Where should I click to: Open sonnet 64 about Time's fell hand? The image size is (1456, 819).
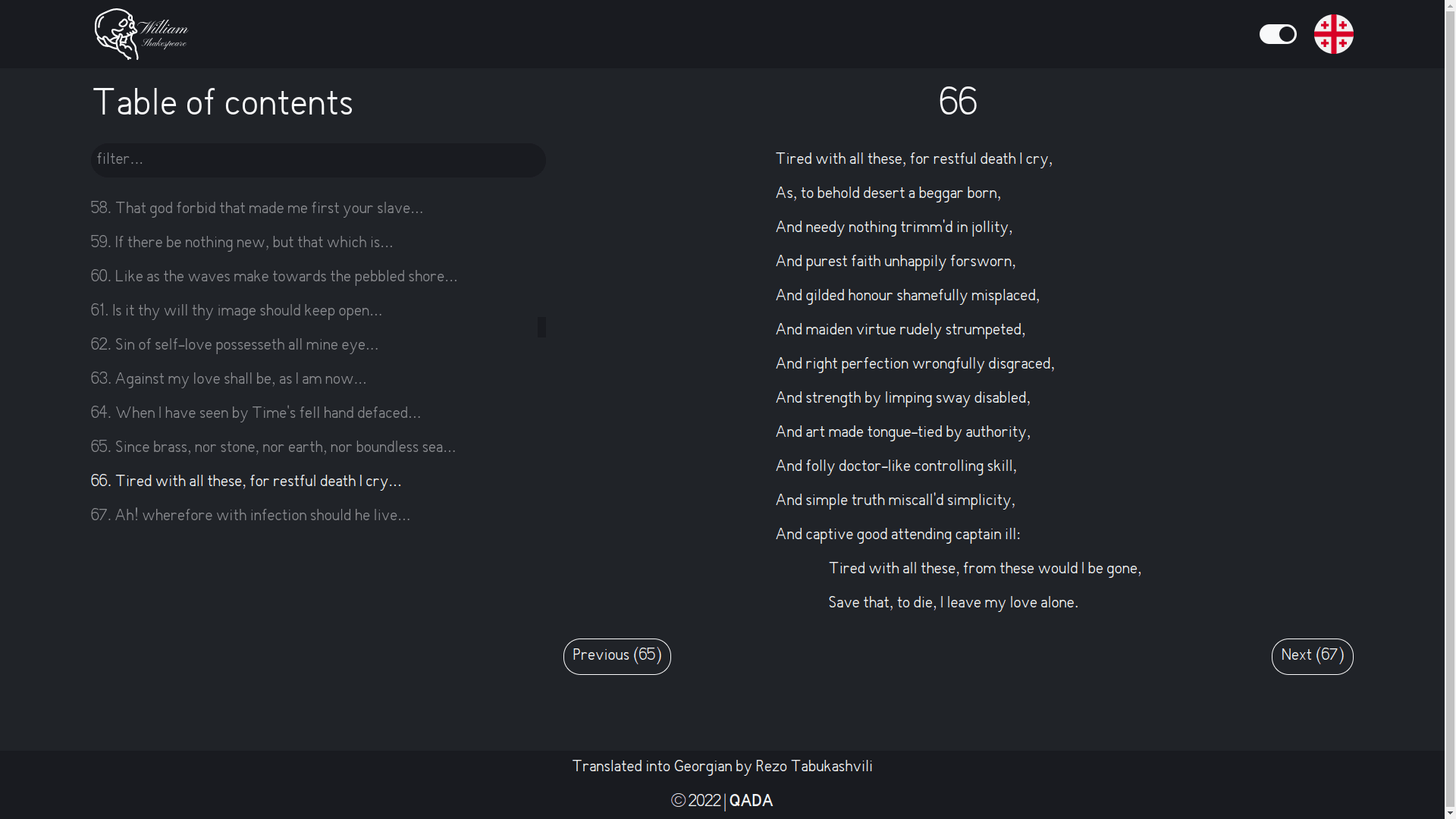(x=256, y=413)
